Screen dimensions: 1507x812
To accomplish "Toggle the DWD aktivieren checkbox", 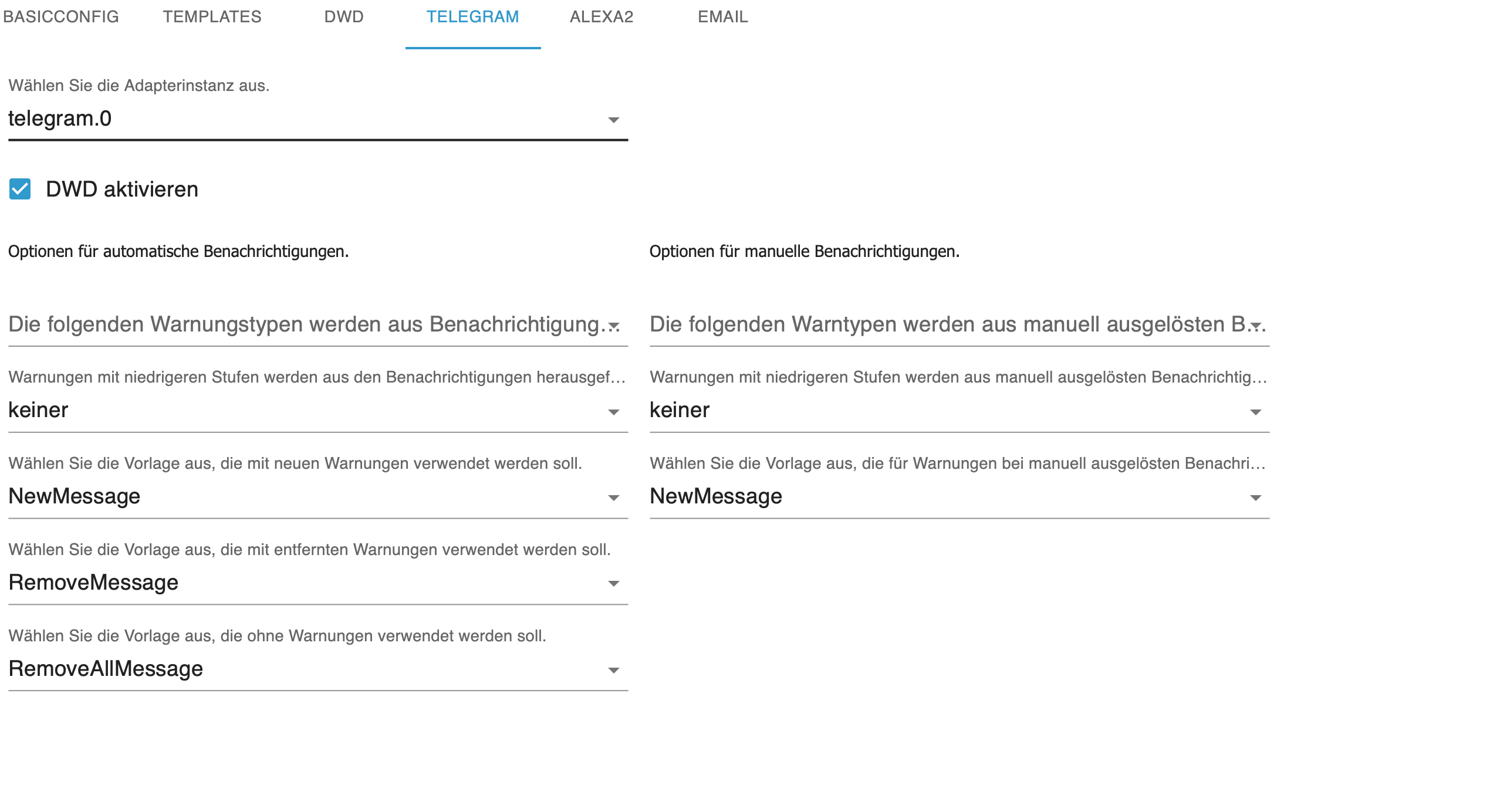I will (20, 189).
